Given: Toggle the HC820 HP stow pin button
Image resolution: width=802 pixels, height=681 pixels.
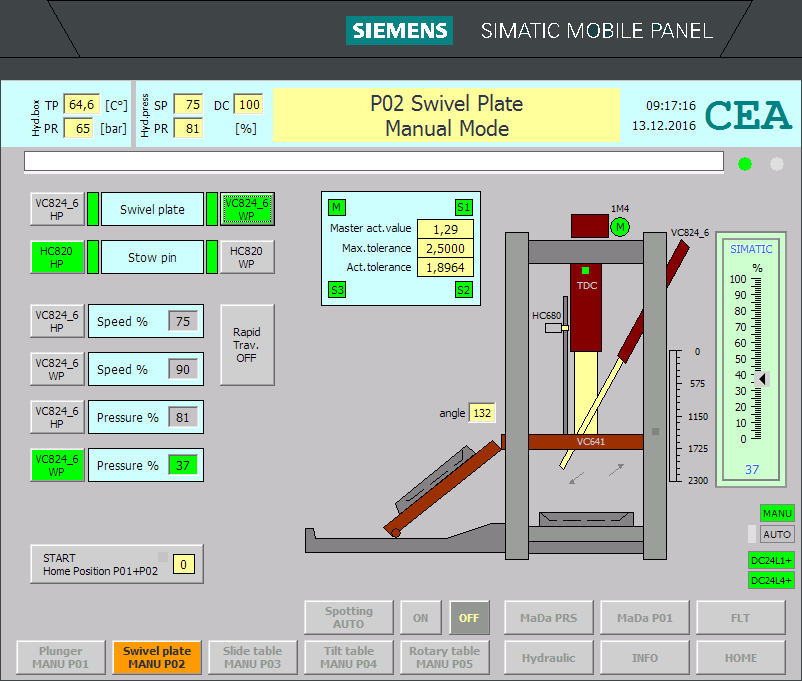Looking at the screenshot, I should tap(57, 257).
